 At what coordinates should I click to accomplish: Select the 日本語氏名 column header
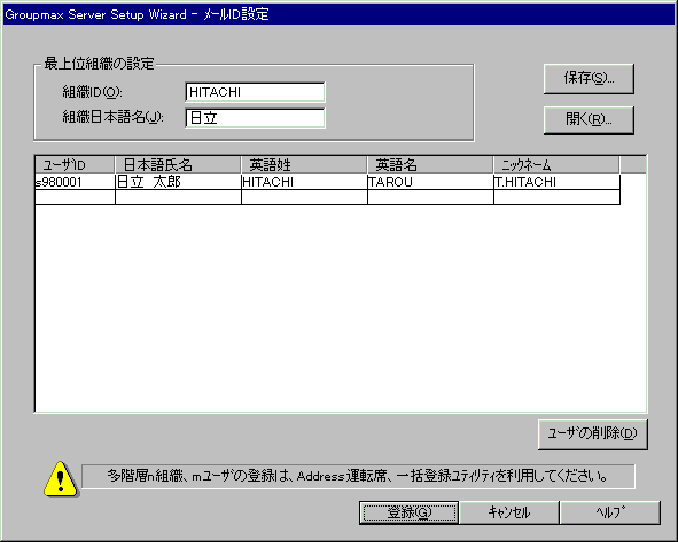[178, 165]
